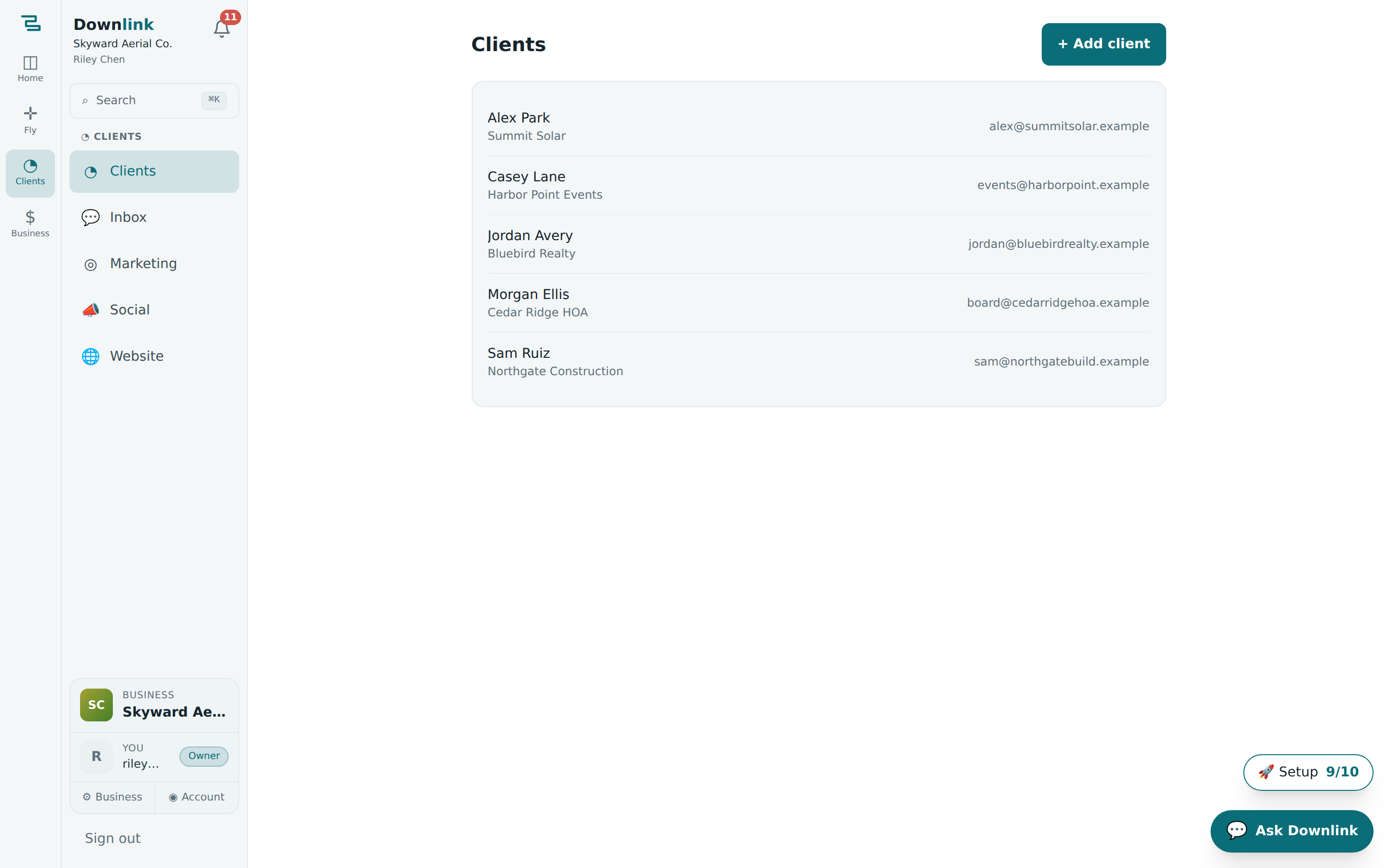
Task: Click Sign out
Action: pos(112,839)
